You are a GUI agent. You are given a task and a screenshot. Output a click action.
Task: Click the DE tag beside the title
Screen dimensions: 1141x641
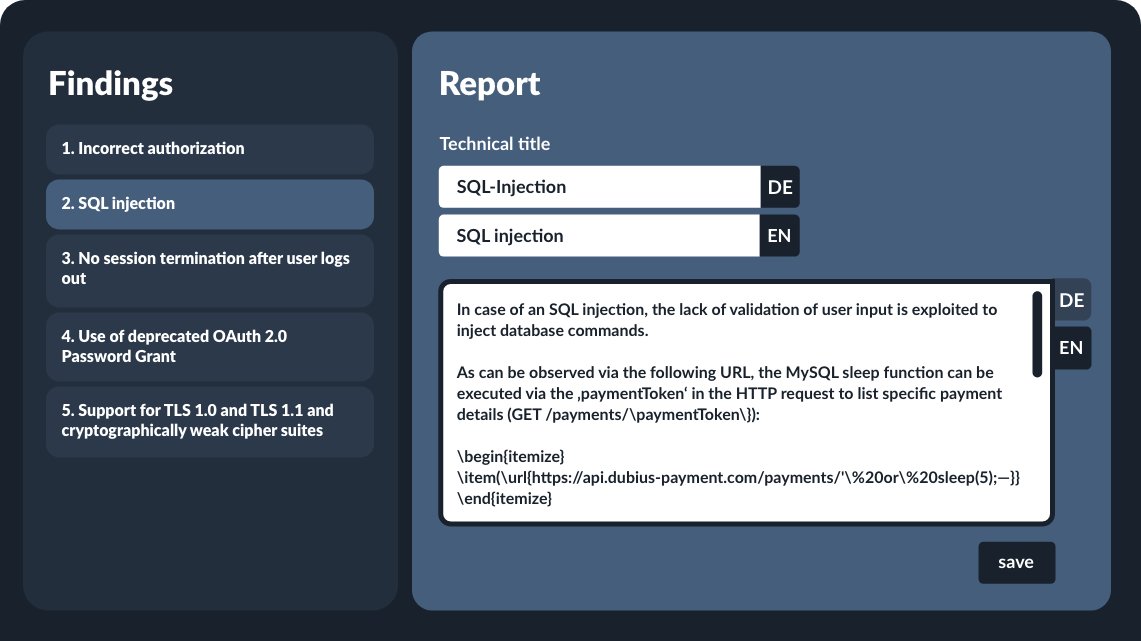780,187
